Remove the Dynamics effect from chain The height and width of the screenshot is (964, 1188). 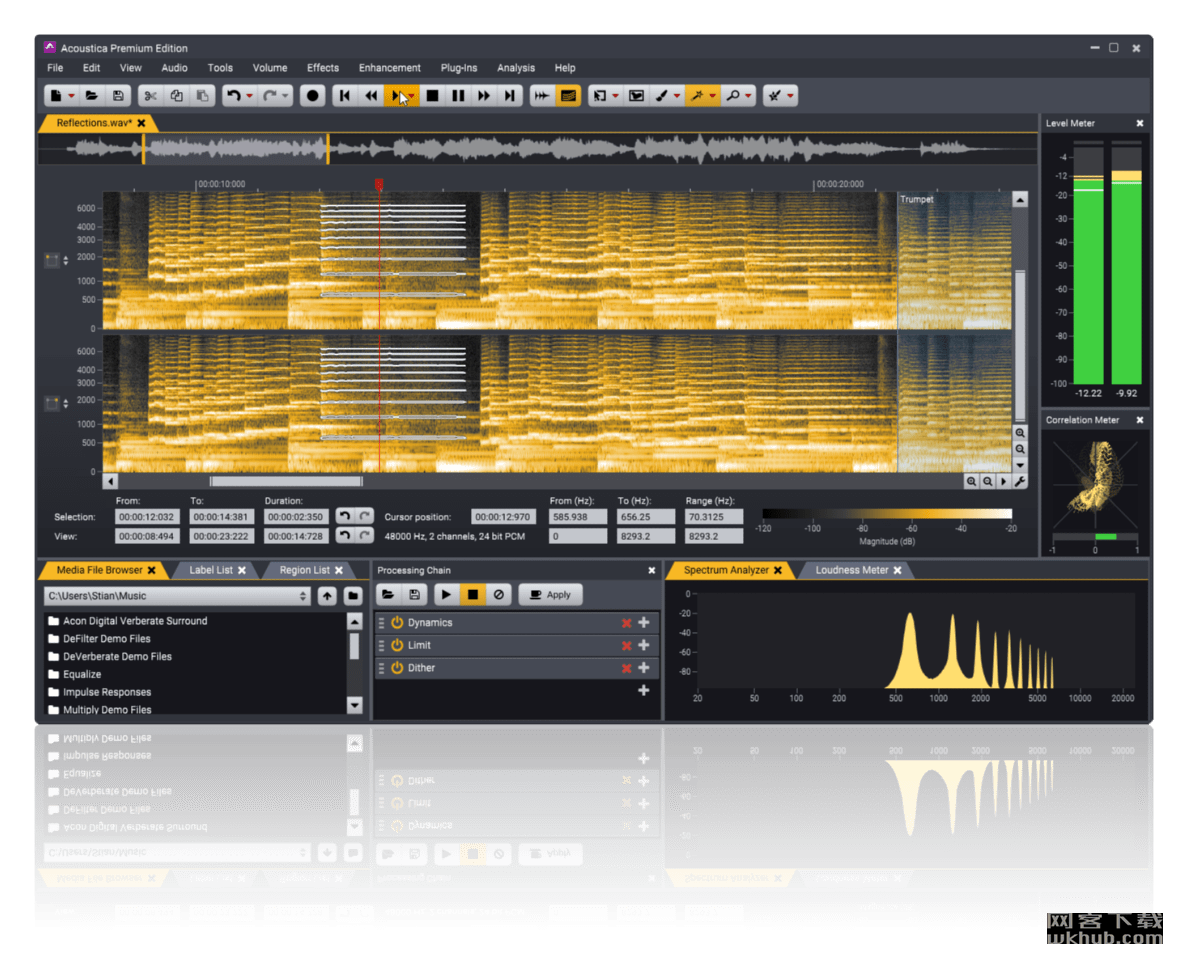pos(627,623)
